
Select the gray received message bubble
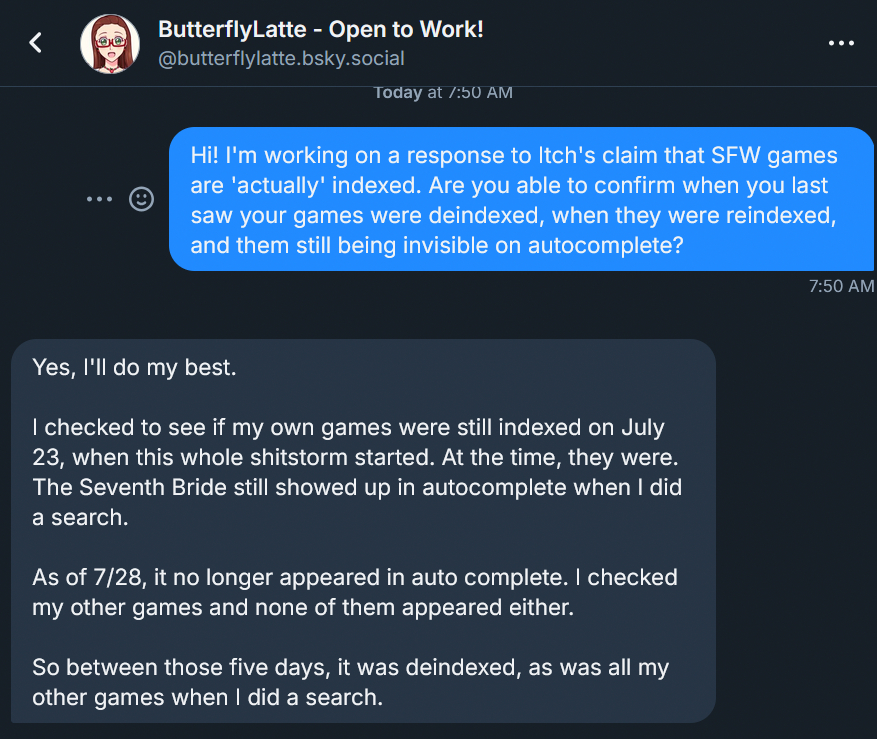point(364,530)
